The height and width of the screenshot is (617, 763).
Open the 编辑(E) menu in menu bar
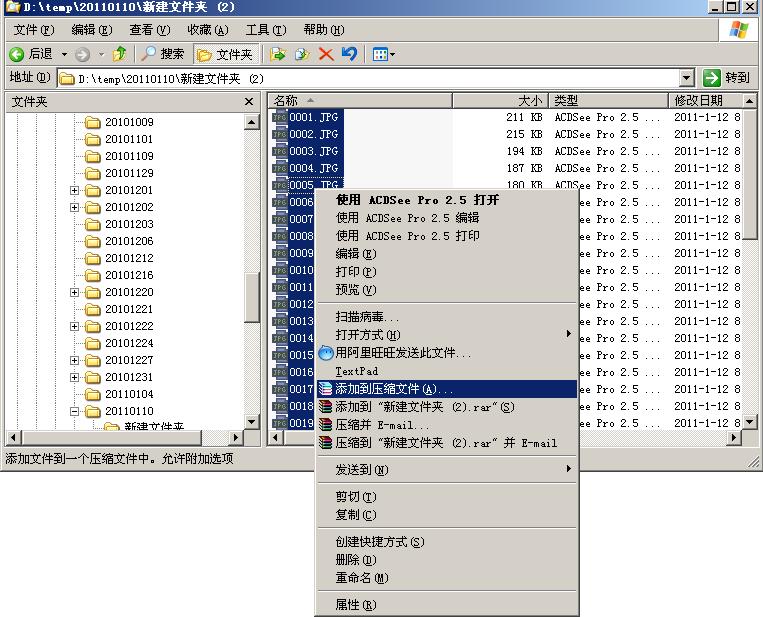click(92, 30)
